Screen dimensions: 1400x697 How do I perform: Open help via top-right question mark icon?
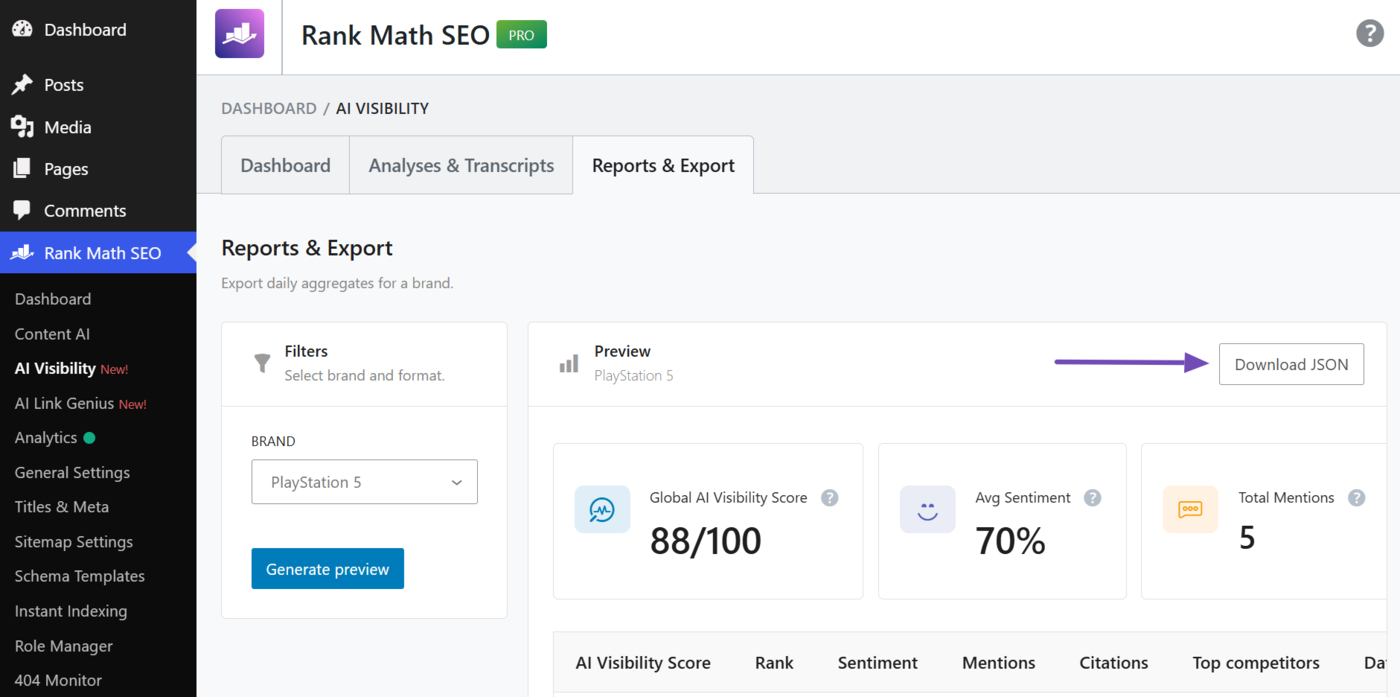coord(1369,33)
